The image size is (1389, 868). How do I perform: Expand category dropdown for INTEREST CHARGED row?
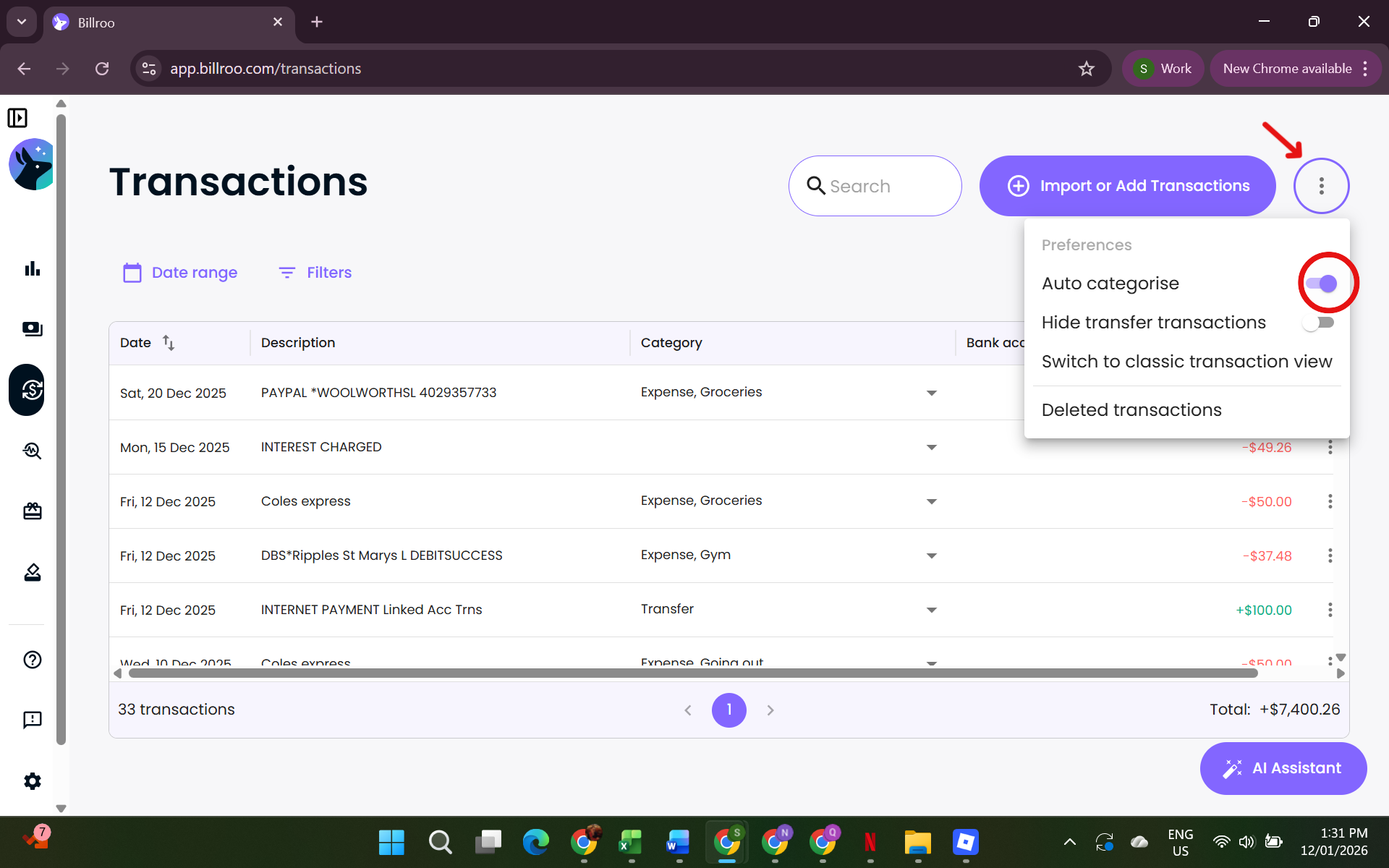[931, 448]
